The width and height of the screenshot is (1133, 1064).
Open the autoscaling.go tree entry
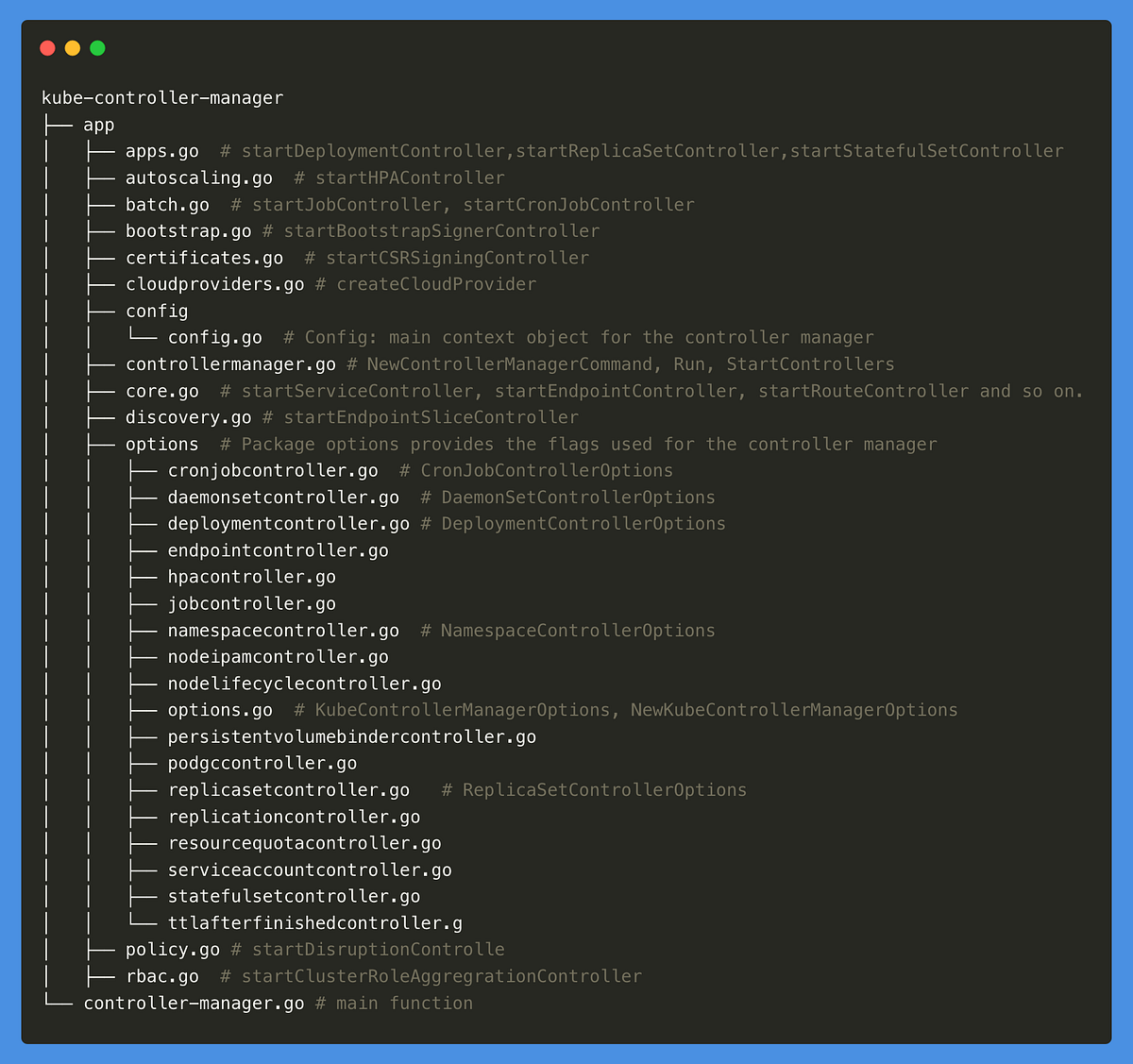point(198,177)
